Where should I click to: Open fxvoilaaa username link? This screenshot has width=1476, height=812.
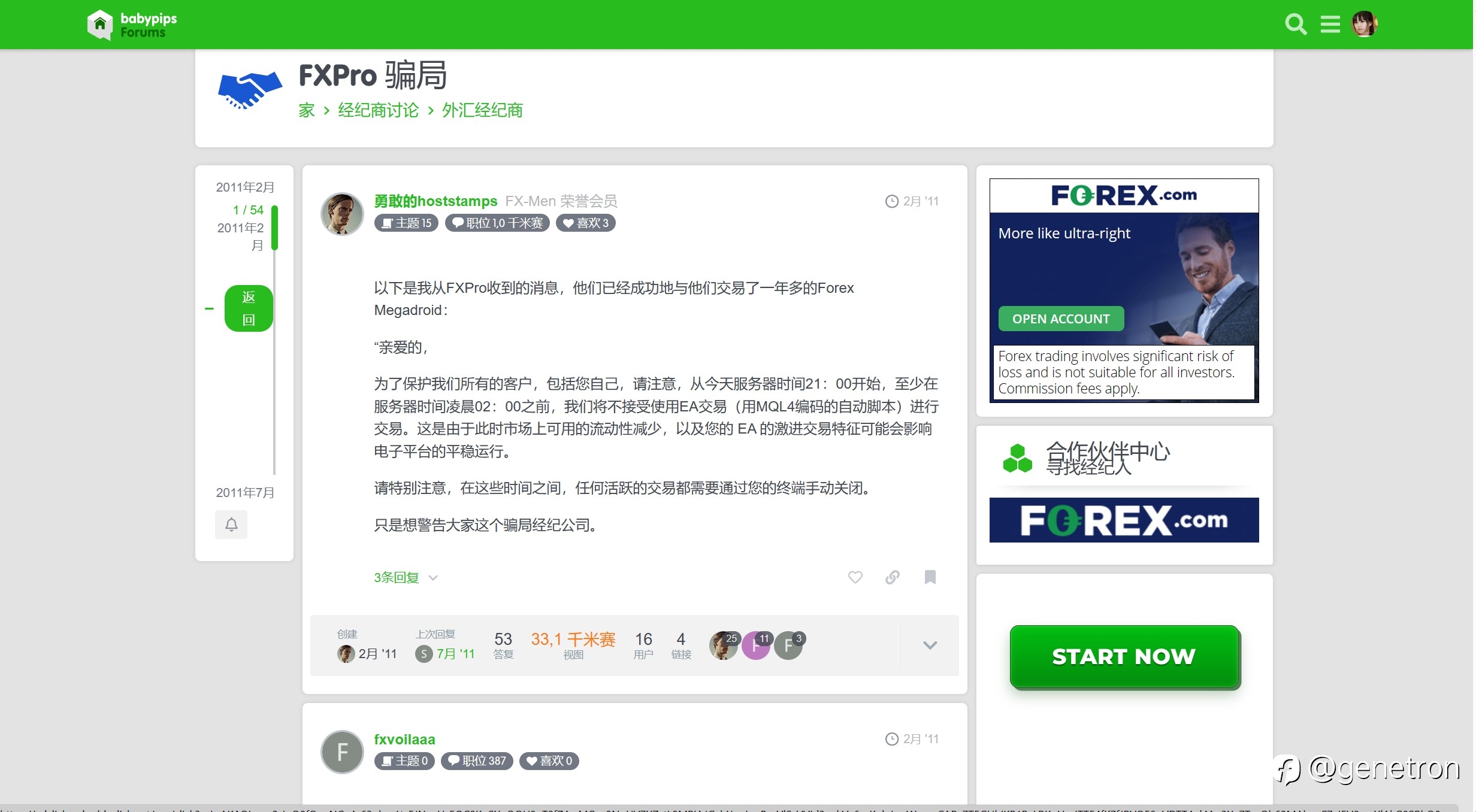pyautogui.click(x=404, y=740)
